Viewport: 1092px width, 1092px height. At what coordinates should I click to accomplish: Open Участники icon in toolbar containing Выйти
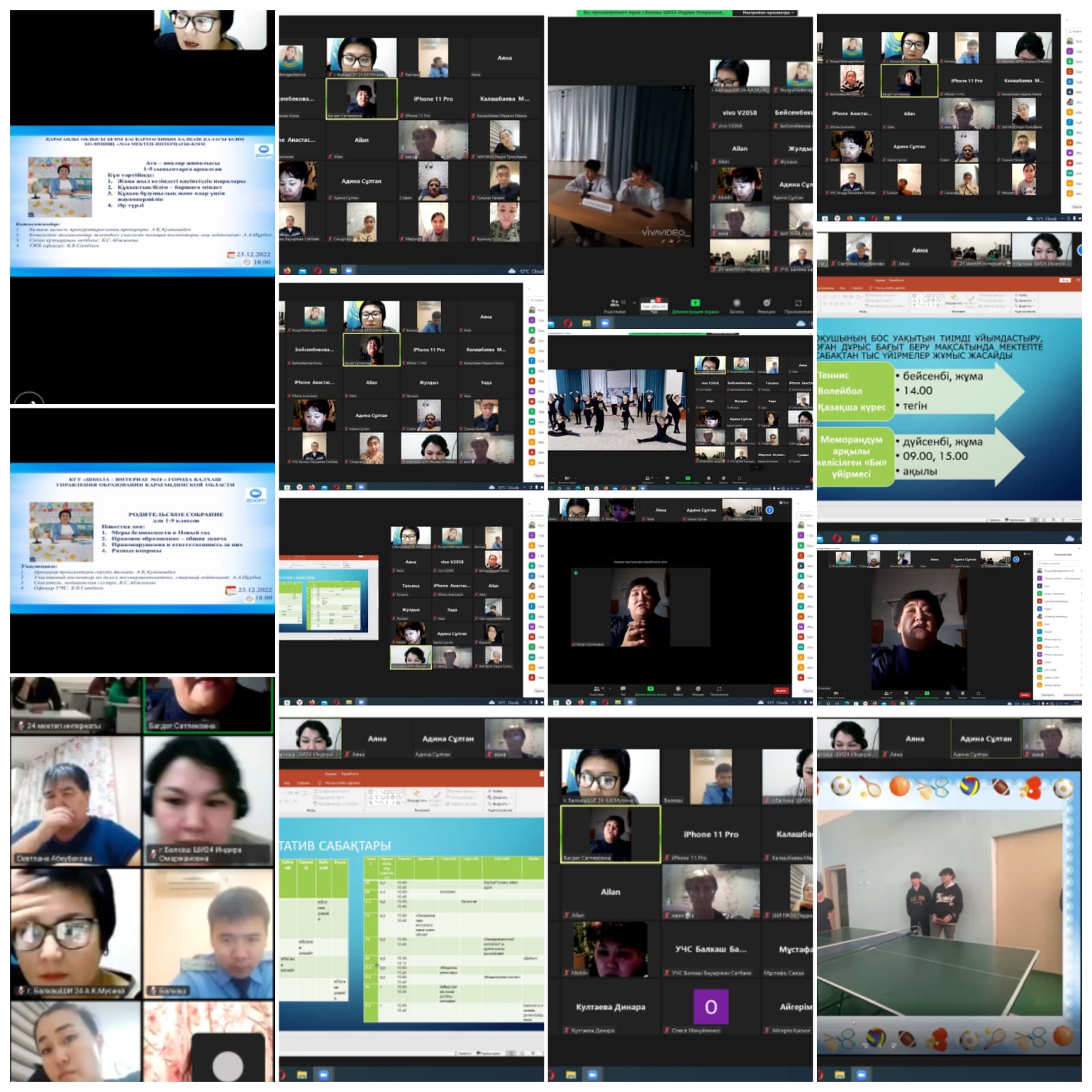click(598, 690)
